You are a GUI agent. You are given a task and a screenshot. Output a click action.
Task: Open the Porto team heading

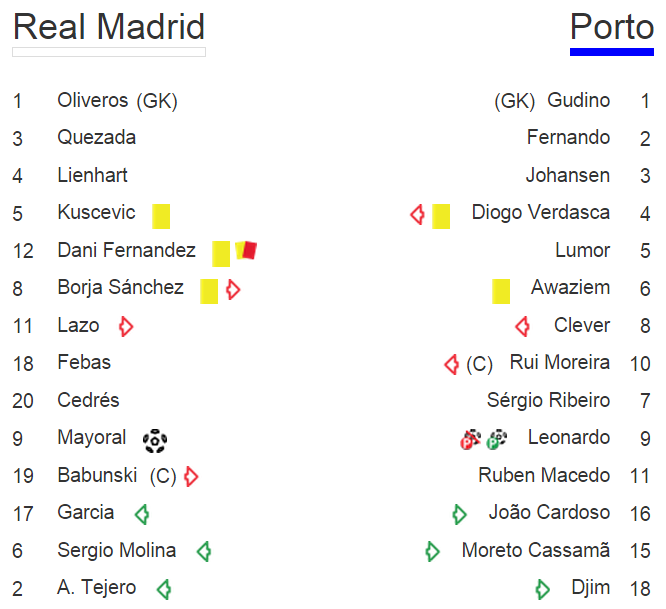click(x=612, y=27)
